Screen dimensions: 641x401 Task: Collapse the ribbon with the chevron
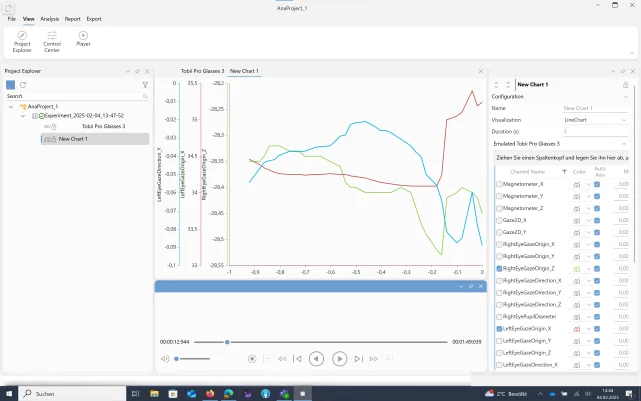click(632, 53)
